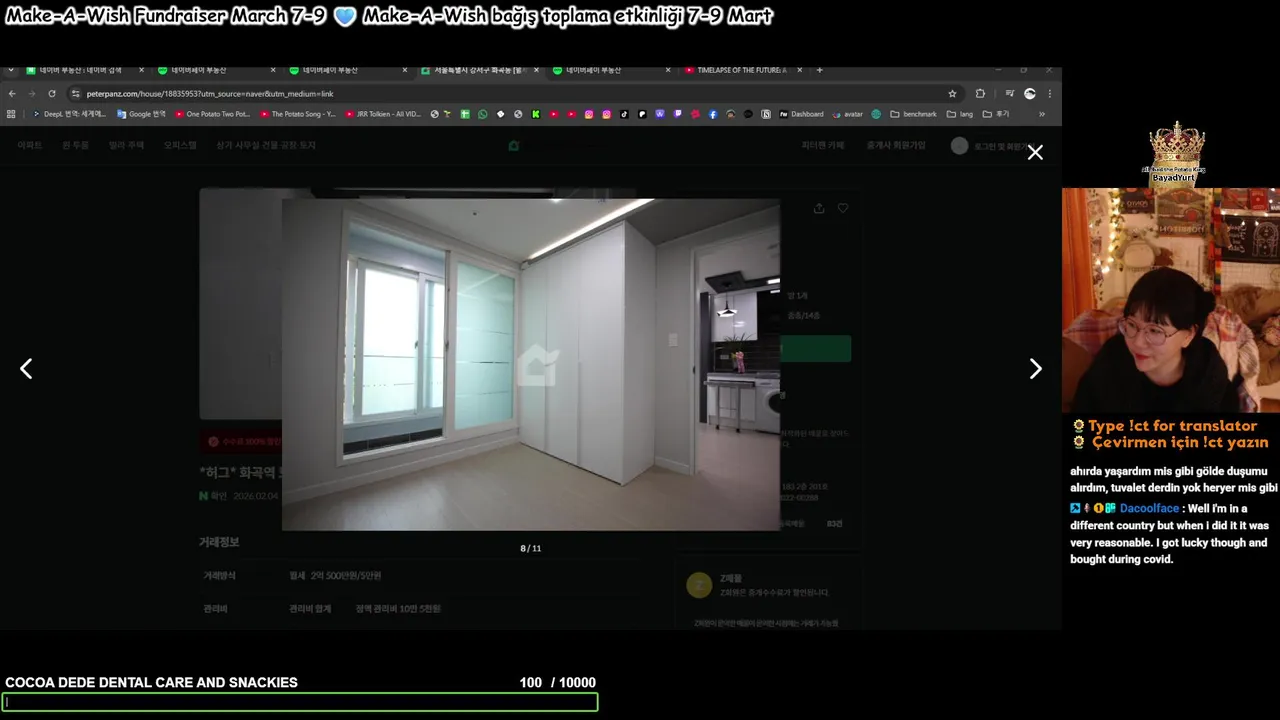Close the first Naver search tab
This screenshot has height=720, width=1280.
(141, 70)
